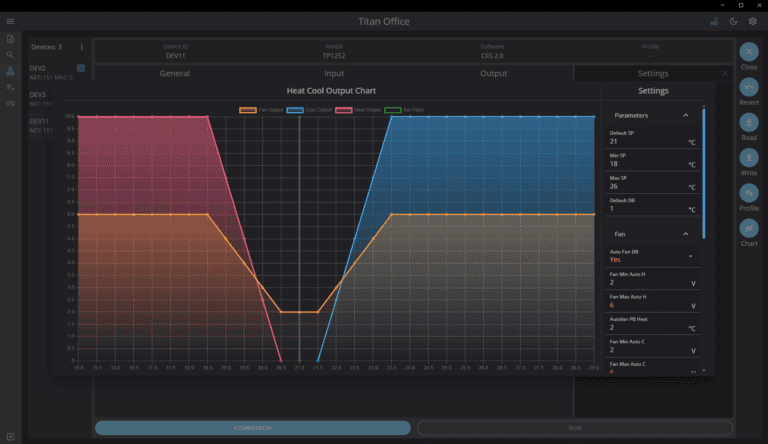Toggle Set Point series in chart legend
Screen dimensions: 768x444
coord(404,110)
